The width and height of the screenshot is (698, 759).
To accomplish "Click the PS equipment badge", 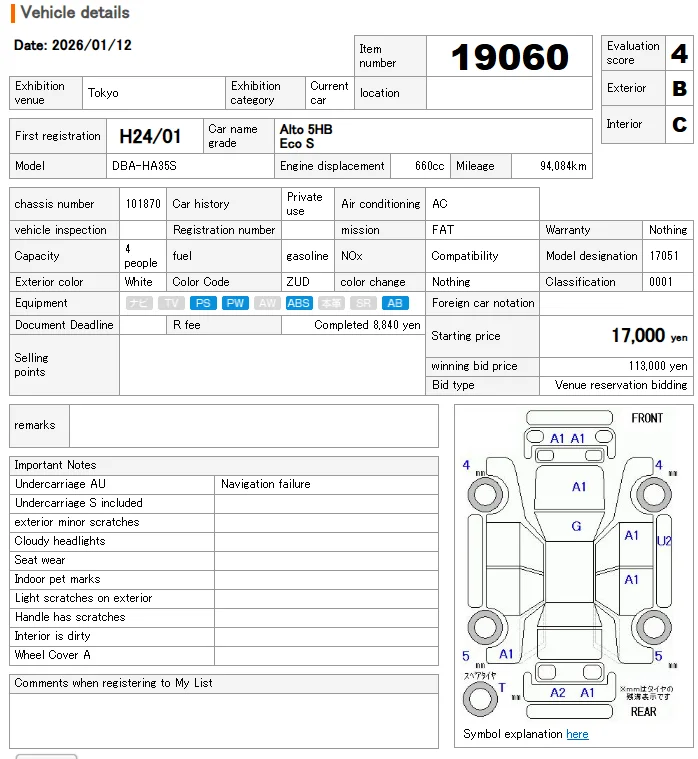I will pyautogui.click(x=203, y=303).
